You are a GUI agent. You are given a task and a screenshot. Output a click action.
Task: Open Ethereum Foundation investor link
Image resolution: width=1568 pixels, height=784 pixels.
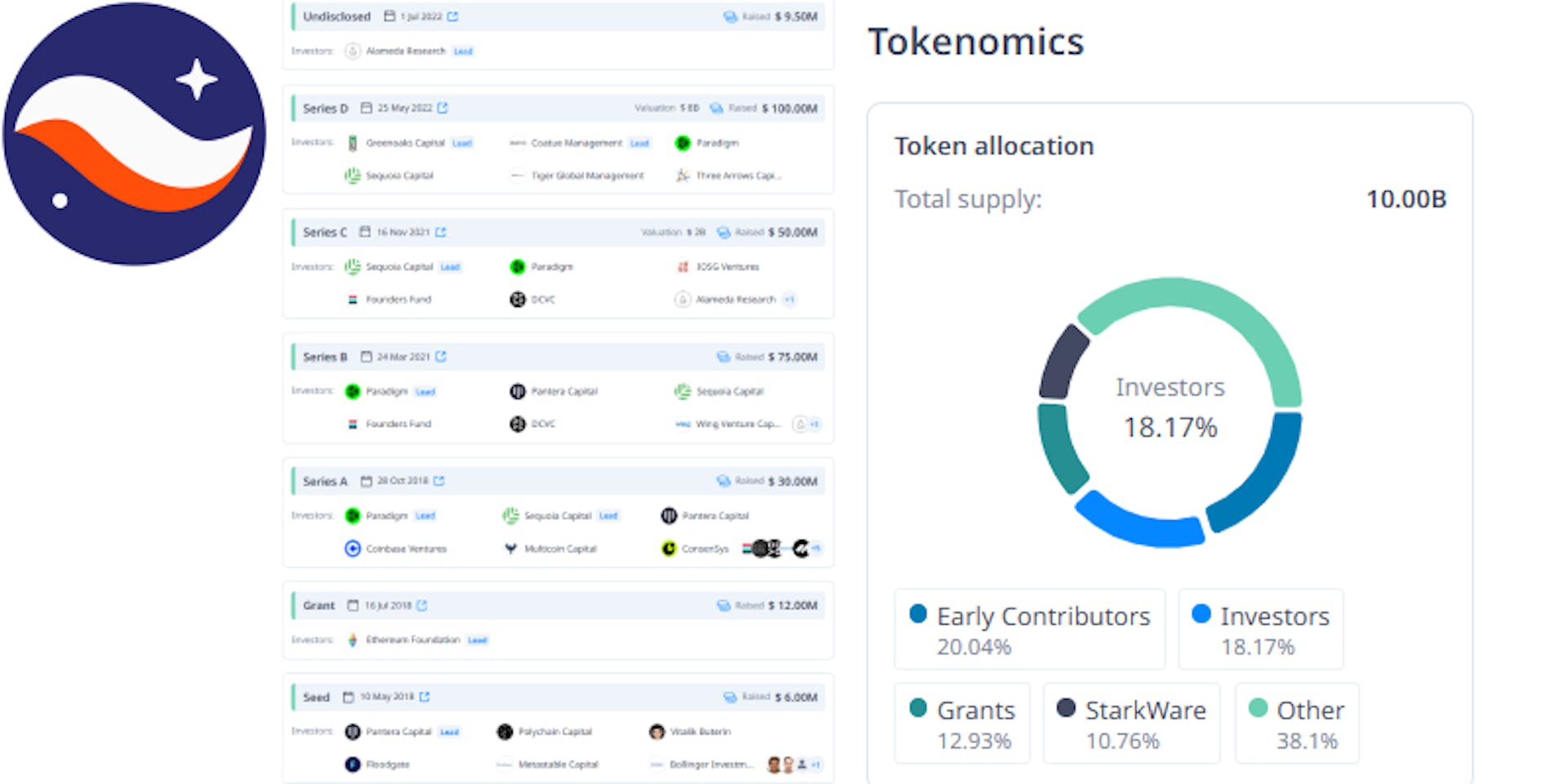click(x=412, y=640)
